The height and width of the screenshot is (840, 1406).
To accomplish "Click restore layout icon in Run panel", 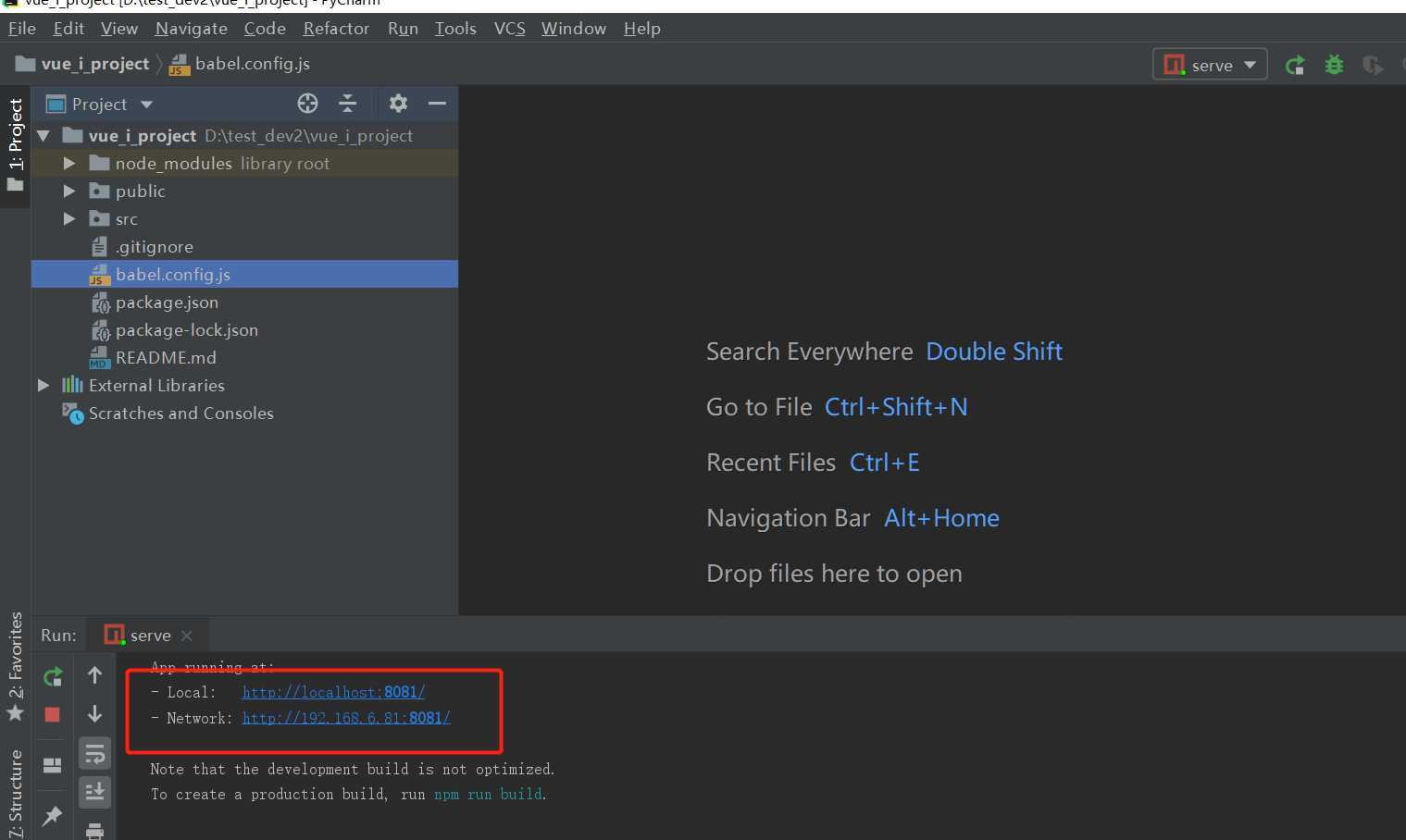I will 53,765.
